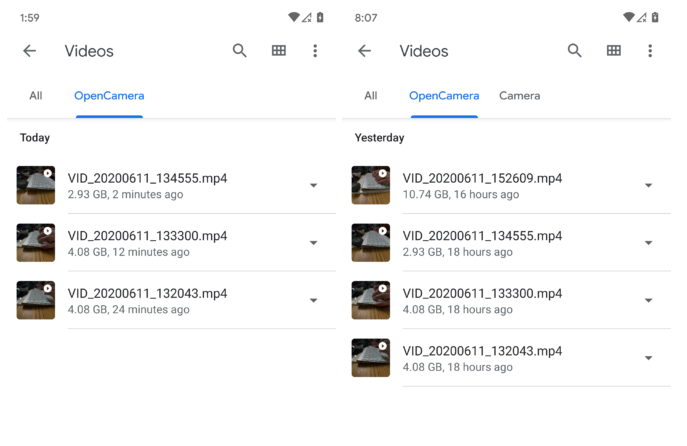
Task: Tap the back arrow on the left screen
Action: 30,51
